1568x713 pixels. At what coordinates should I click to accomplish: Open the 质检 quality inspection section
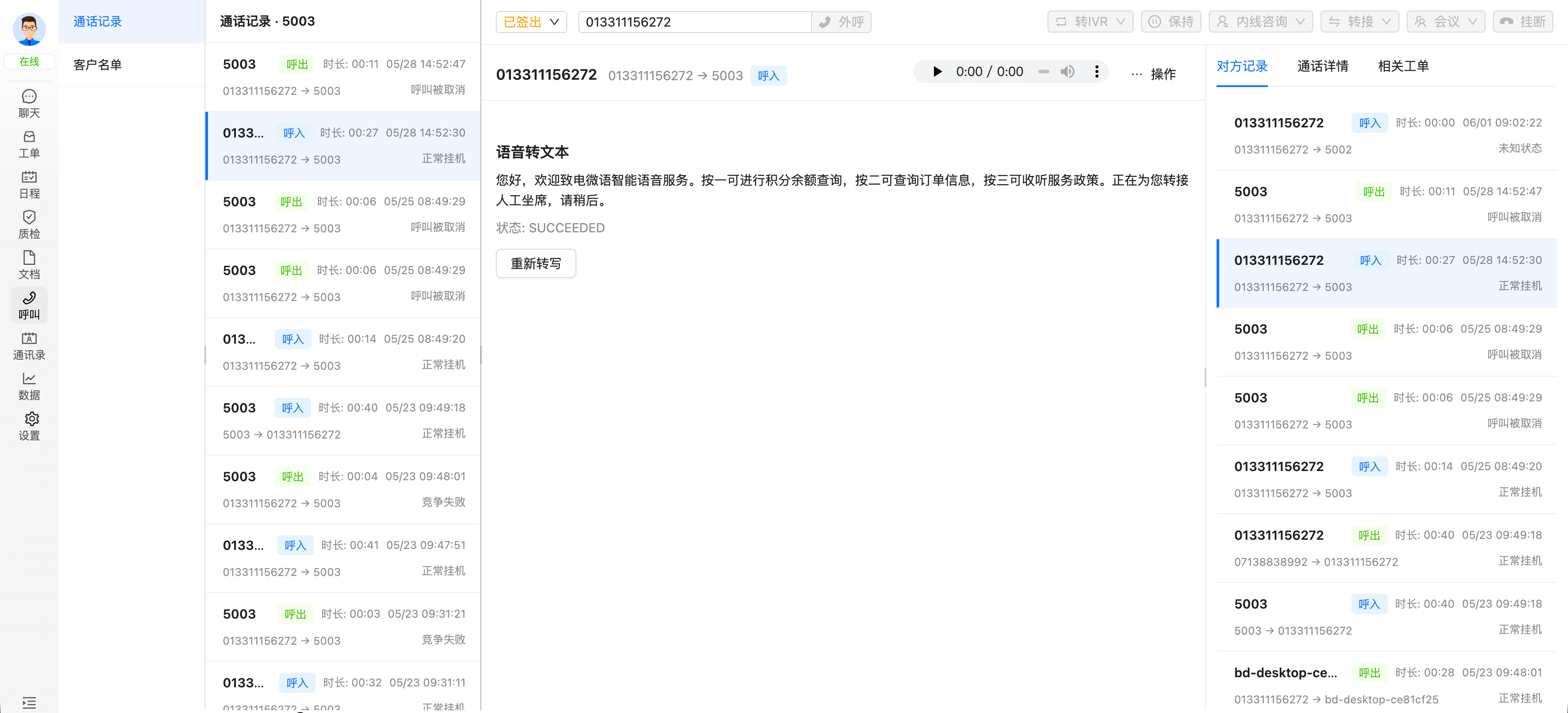29,225
